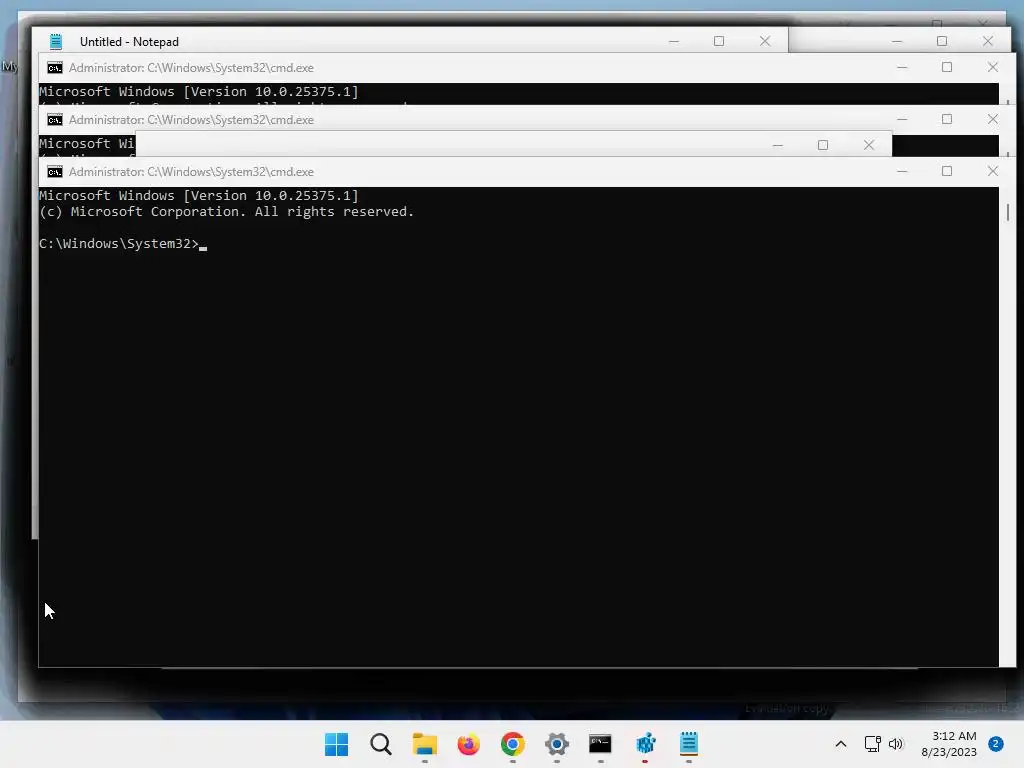1024x768 pixels.
Task: Maximize the untitled blank overlapping window
Action: (x=823, y=145)
